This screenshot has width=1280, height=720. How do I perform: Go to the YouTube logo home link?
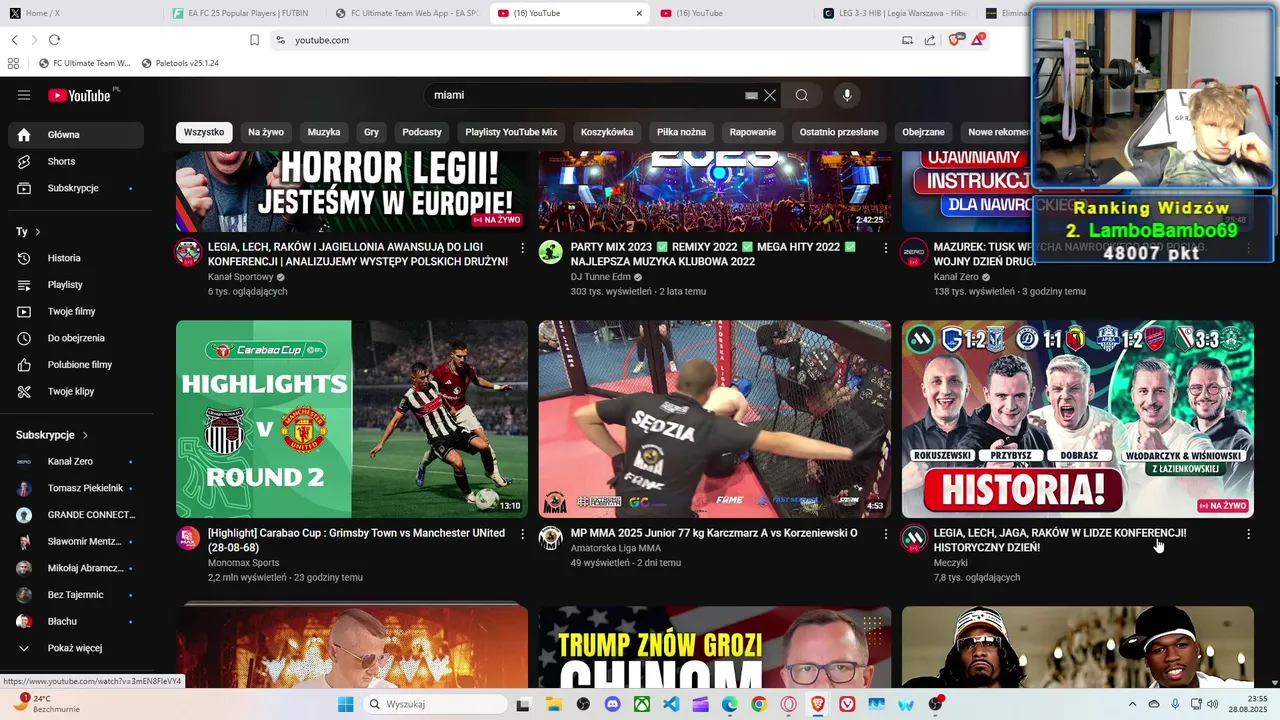pyautogui.click(x=80, y=95)
